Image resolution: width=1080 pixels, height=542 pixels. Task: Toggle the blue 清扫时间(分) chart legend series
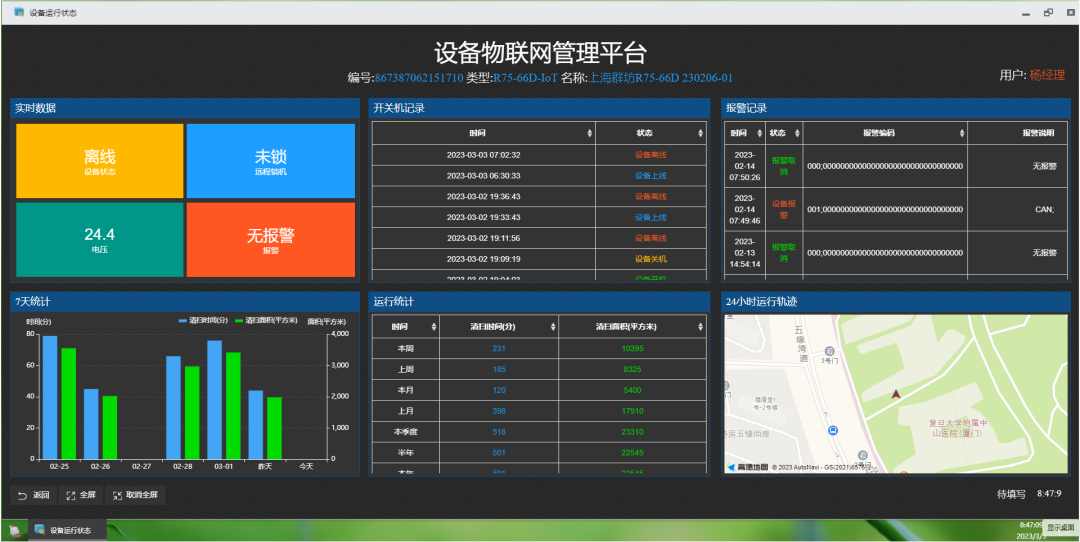click(205, 321)
